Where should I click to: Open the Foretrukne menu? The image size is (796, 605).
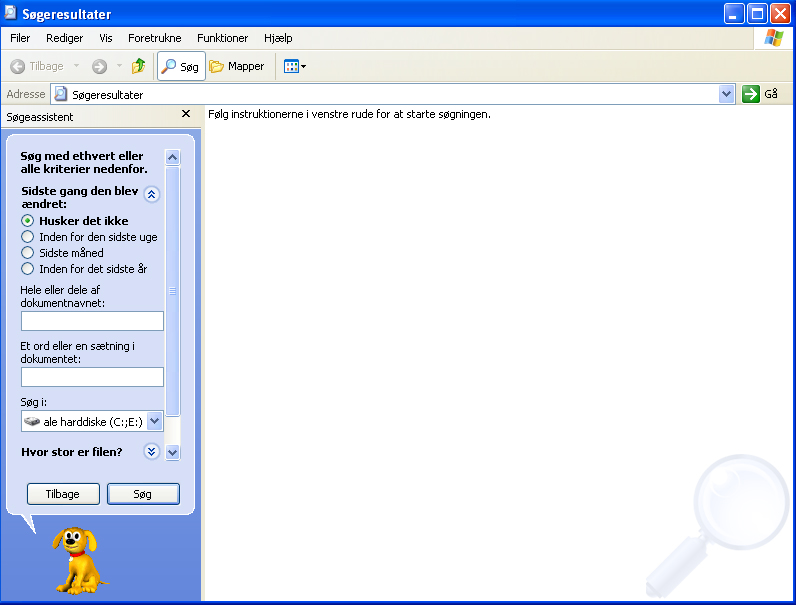pyautogui.click(x=154, y=38)
